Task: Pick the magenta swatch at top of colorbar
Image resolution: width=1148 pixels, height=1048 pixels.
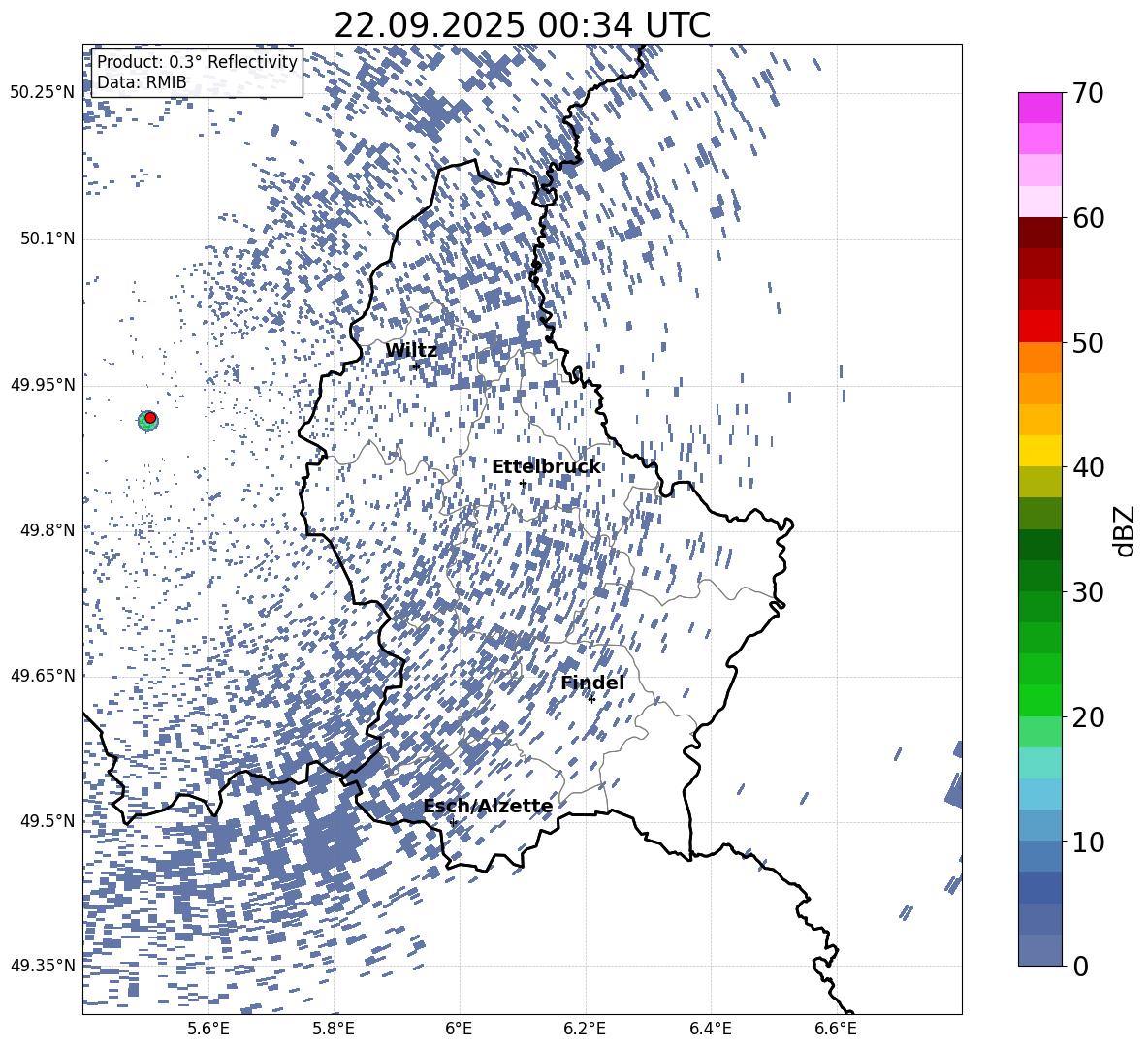Action: pos(1040,109)
